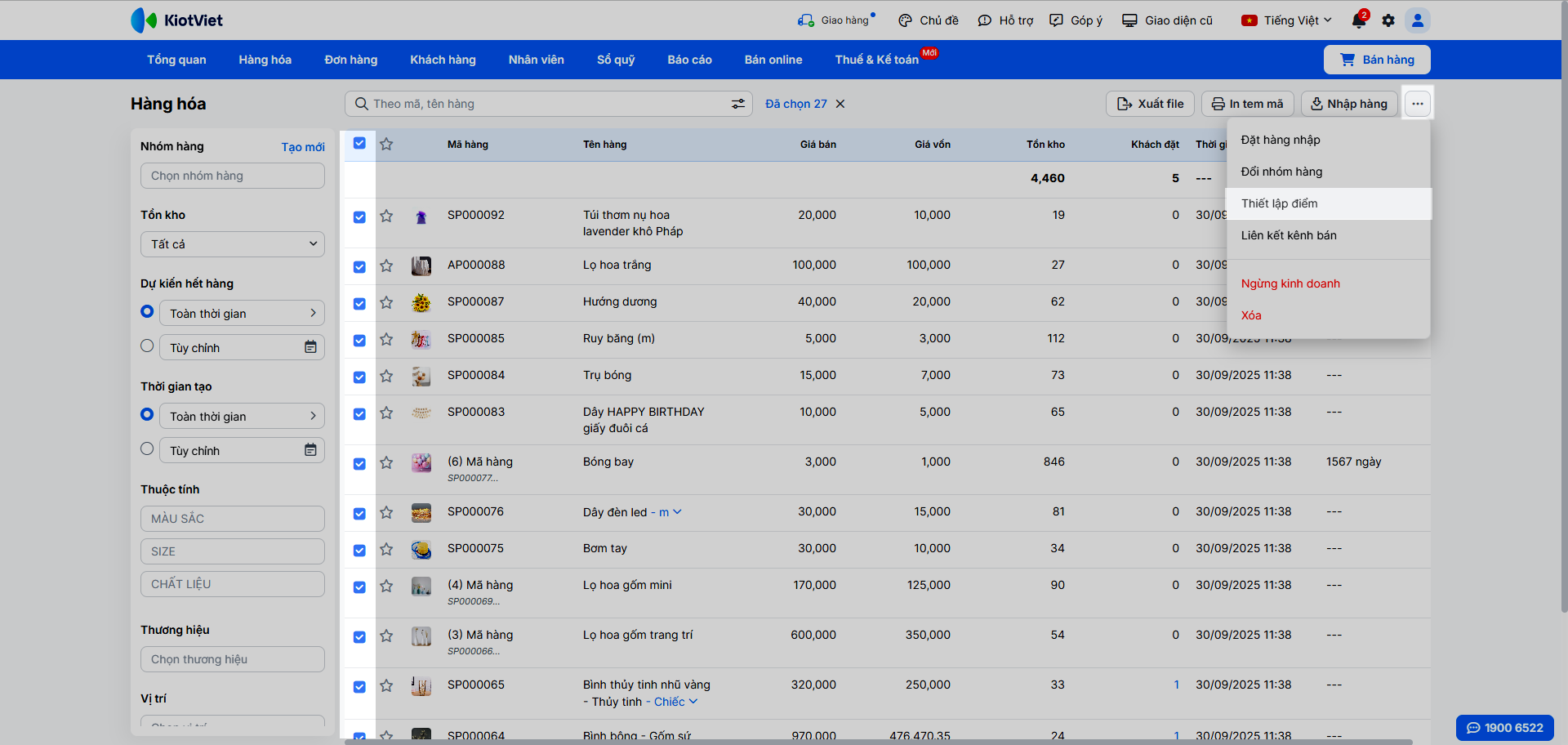Screen dimensions: 1568x745
Task: Expand unit dropdown for Dây đèn led
Action: 676,512
